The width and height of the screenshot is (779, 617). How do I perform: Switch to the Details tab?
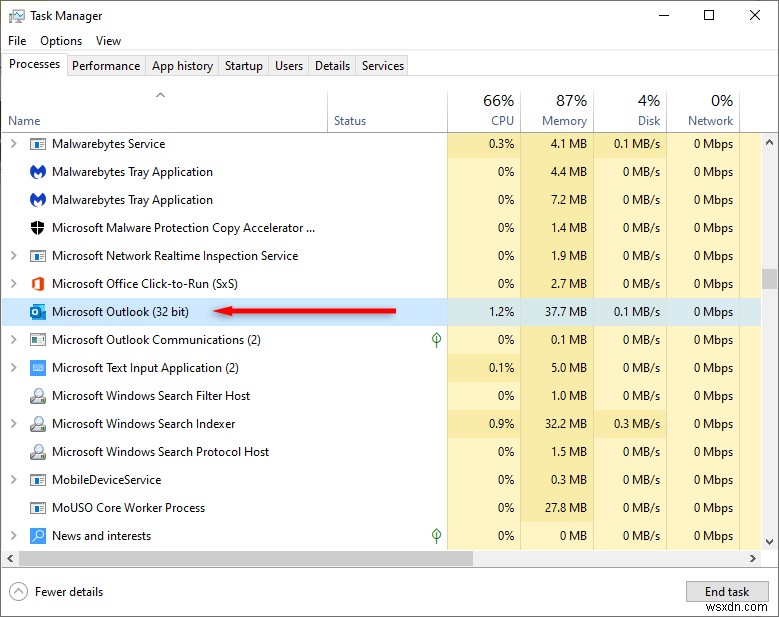click(332, 66)
